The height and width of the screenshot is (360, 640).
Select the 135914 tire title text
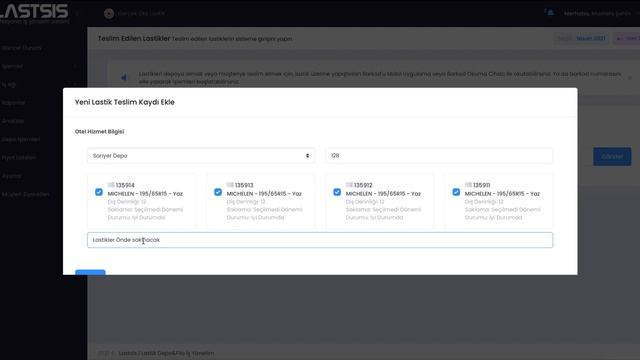125,185
